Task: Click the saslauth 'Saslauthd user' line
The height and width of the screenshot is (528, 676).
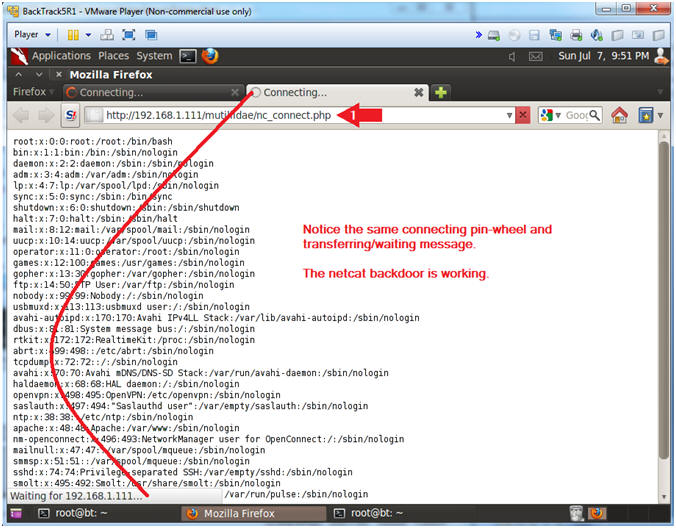Action: (191, 406)
